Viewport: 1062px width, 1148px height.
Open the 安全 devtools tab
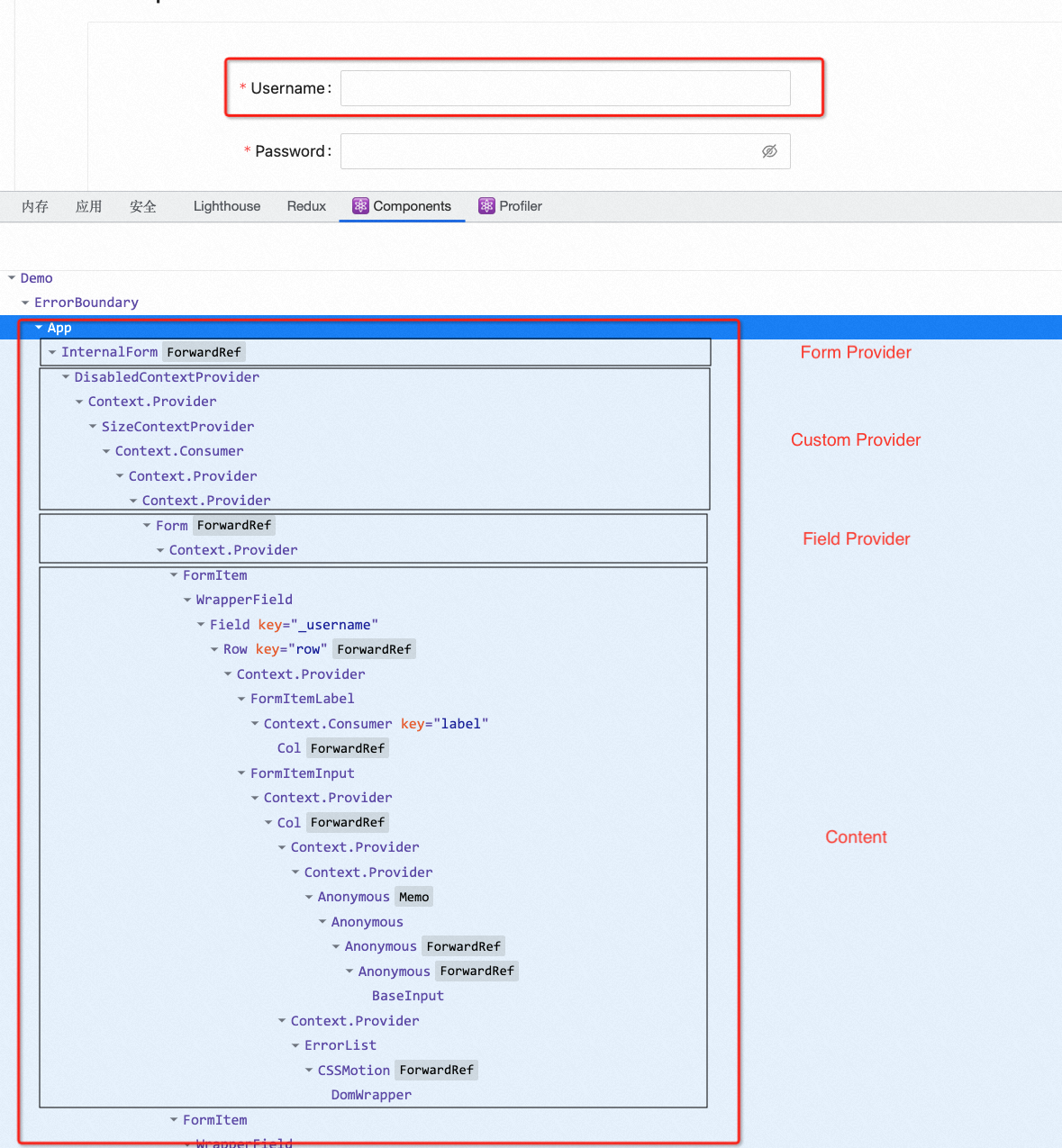point(142,206)
